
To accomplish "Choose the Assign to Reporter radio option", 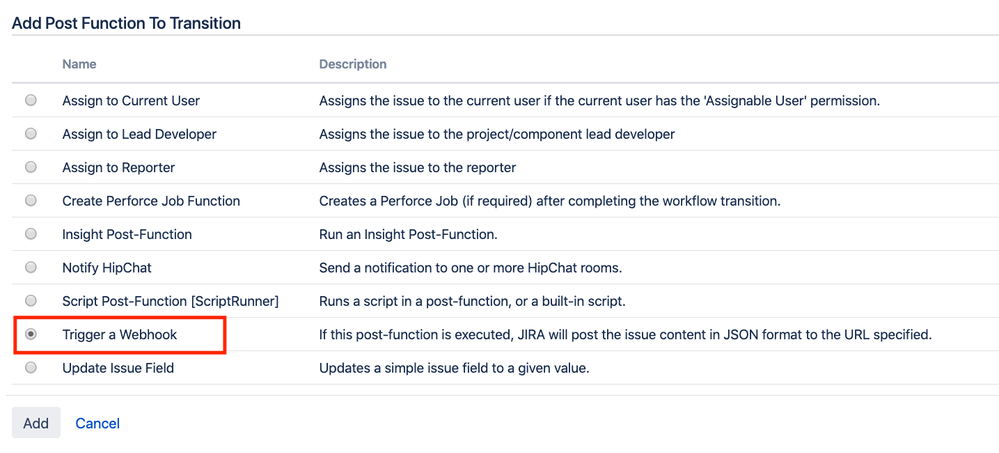I will pos(31,168).
